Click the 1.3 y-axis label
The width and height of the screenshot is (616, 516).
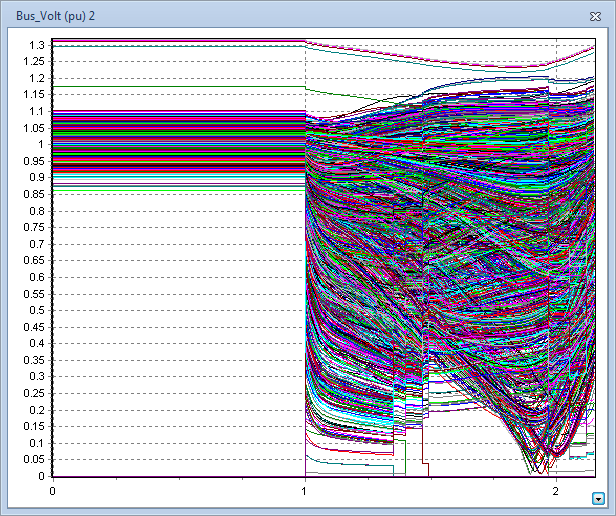pos(37,45)
